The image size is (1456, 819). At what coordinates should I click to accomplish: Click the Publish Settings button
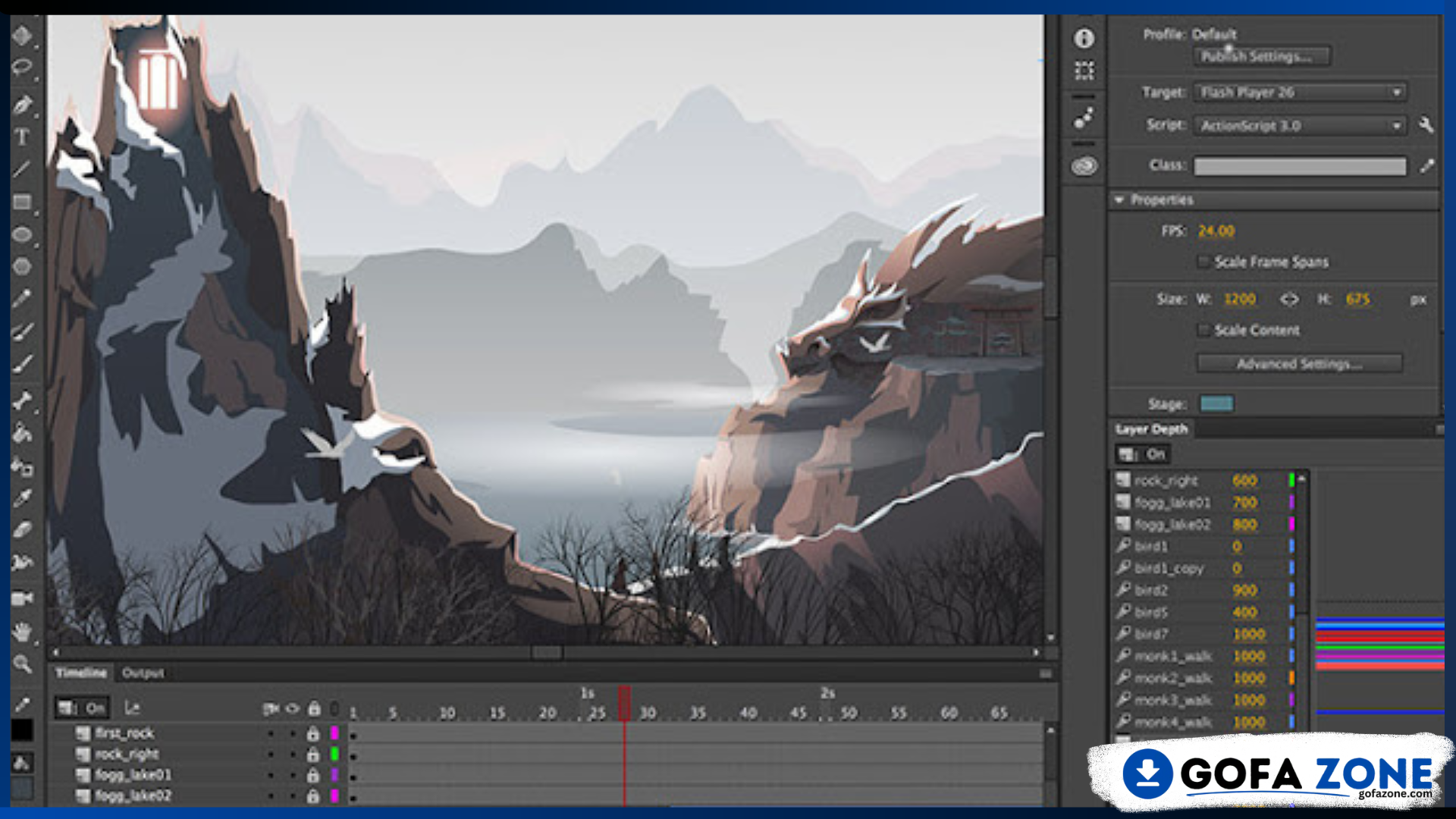pos(1262,56)
